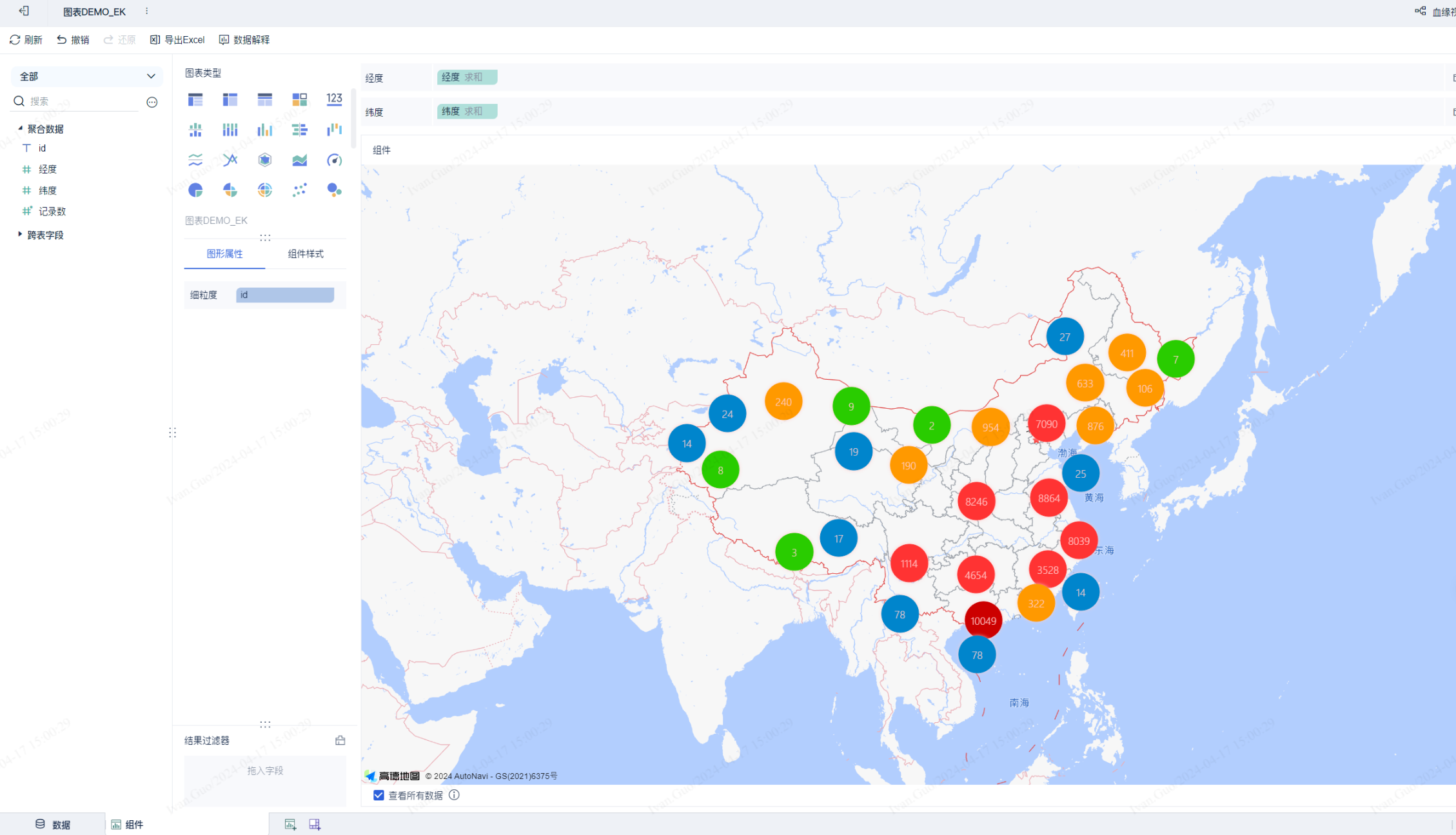Screen dimensions: 1456x835
Task: Open 数据解释 data explanation
Action: [x=244, y=40]
